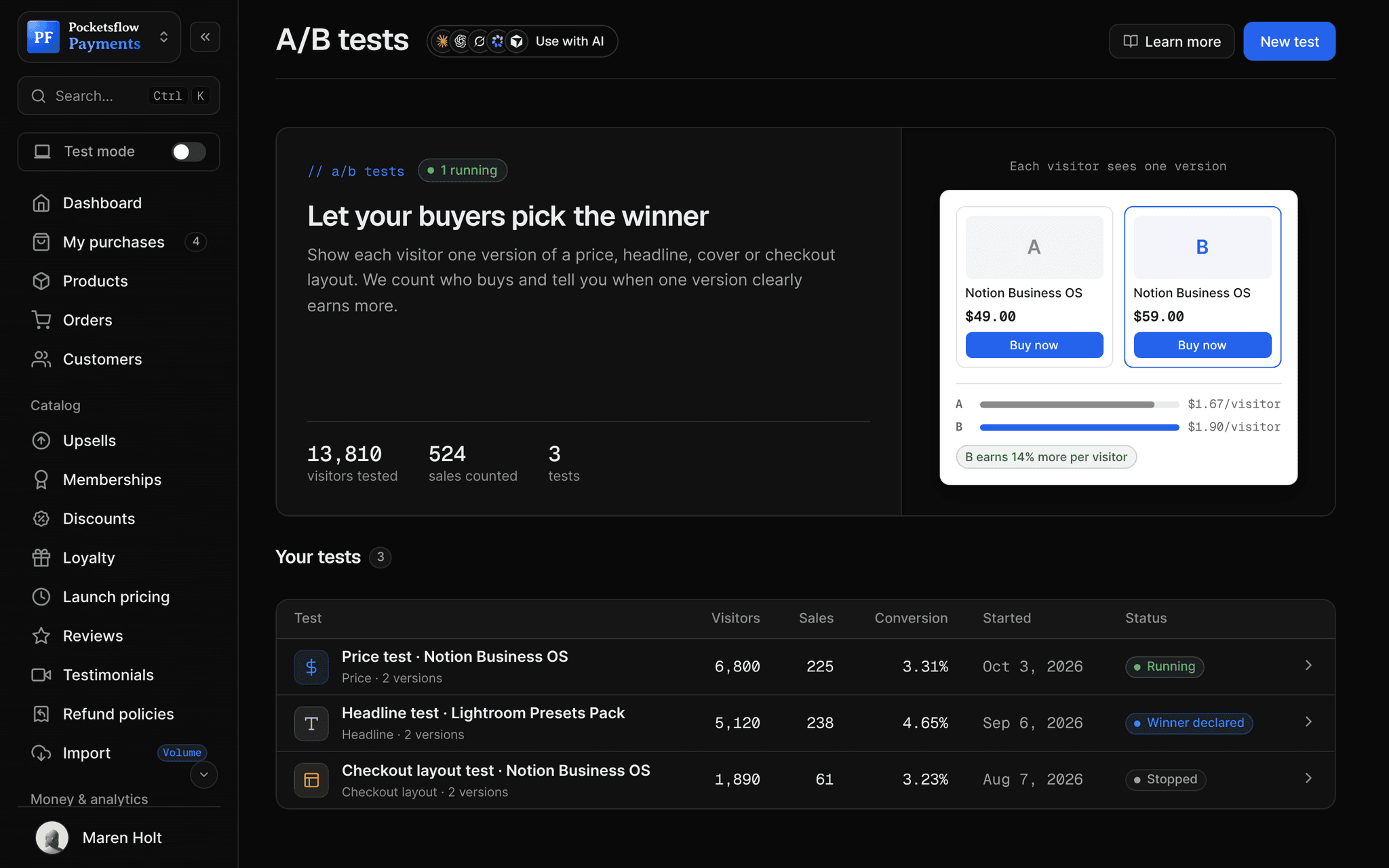Viewport: 1389px width, 868px height.
Task: Open the Memberships section
Action: [119, 479]
